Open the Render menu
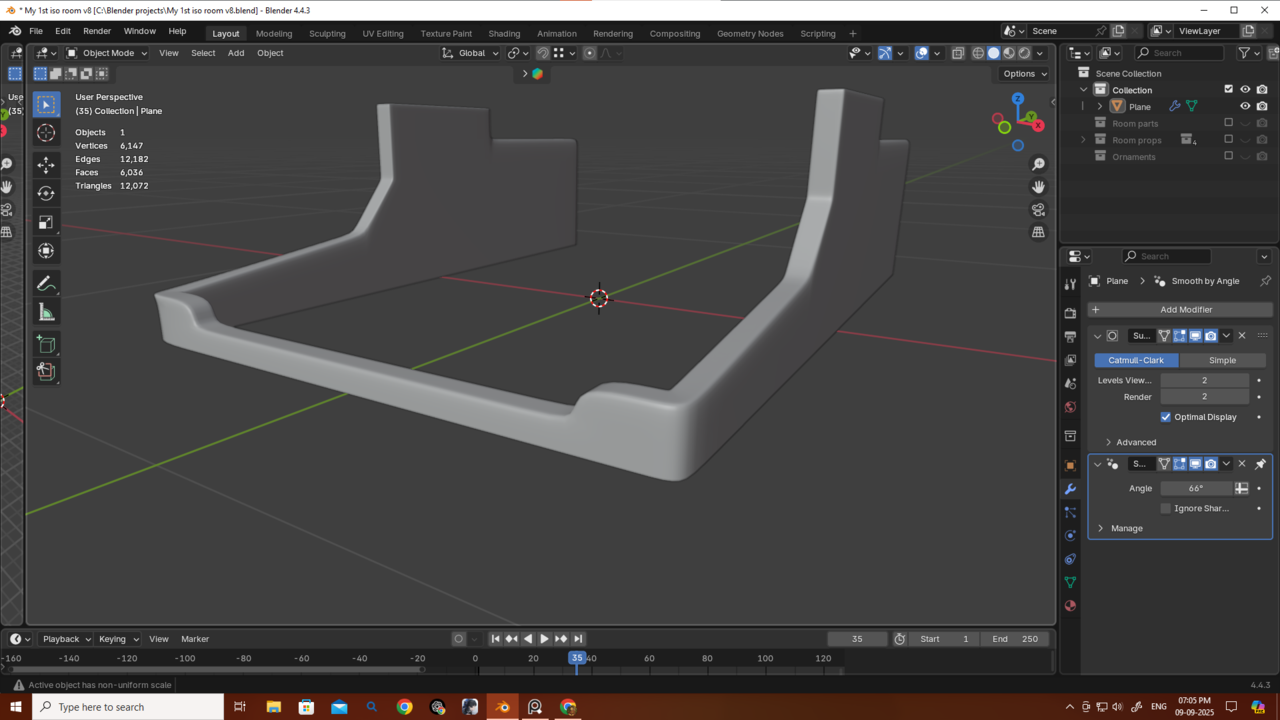This screenshot has width=1280, height=720. [x=97, y=31]
